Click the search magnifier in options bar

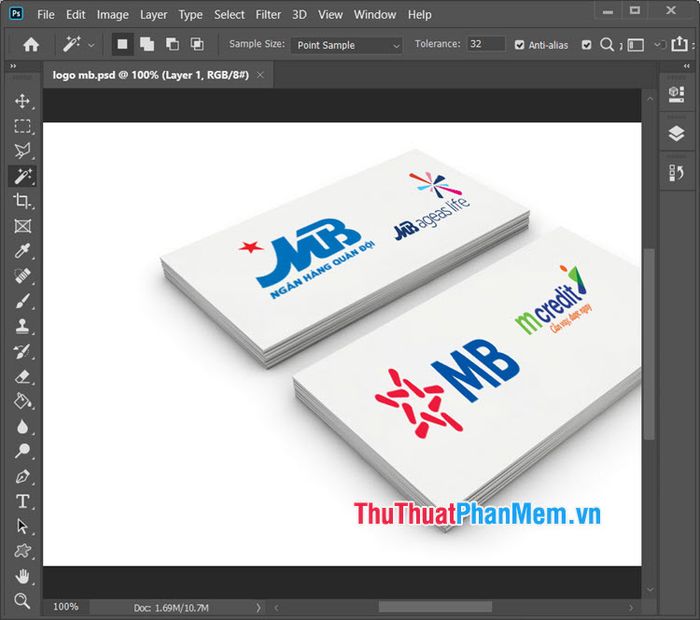(607, 45)
